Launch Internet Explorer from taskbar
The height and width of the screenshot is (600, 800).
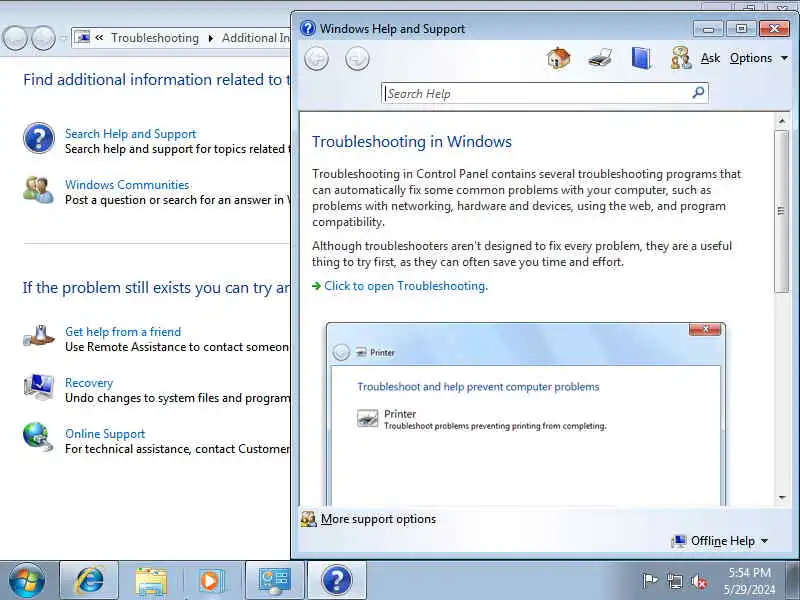click(x=89, y=580)
